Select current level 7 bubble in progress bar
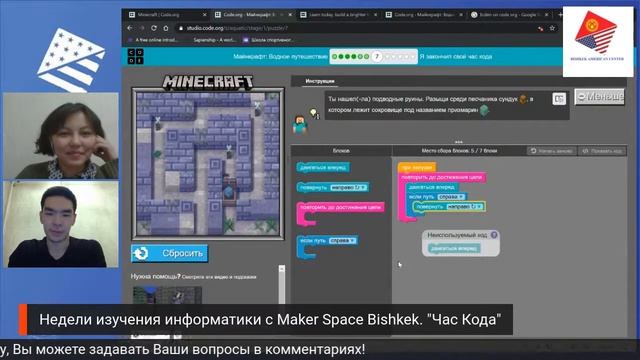The image size is (640, 360). [377, 57]
